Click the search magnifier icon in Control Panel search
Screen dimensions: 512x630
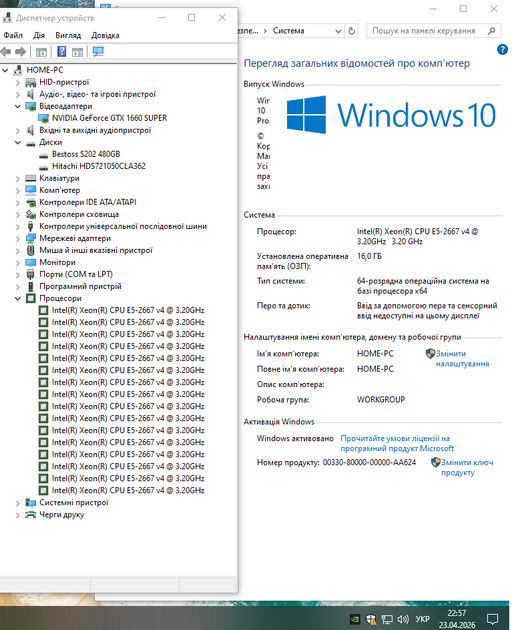click(x=491, y=31)
